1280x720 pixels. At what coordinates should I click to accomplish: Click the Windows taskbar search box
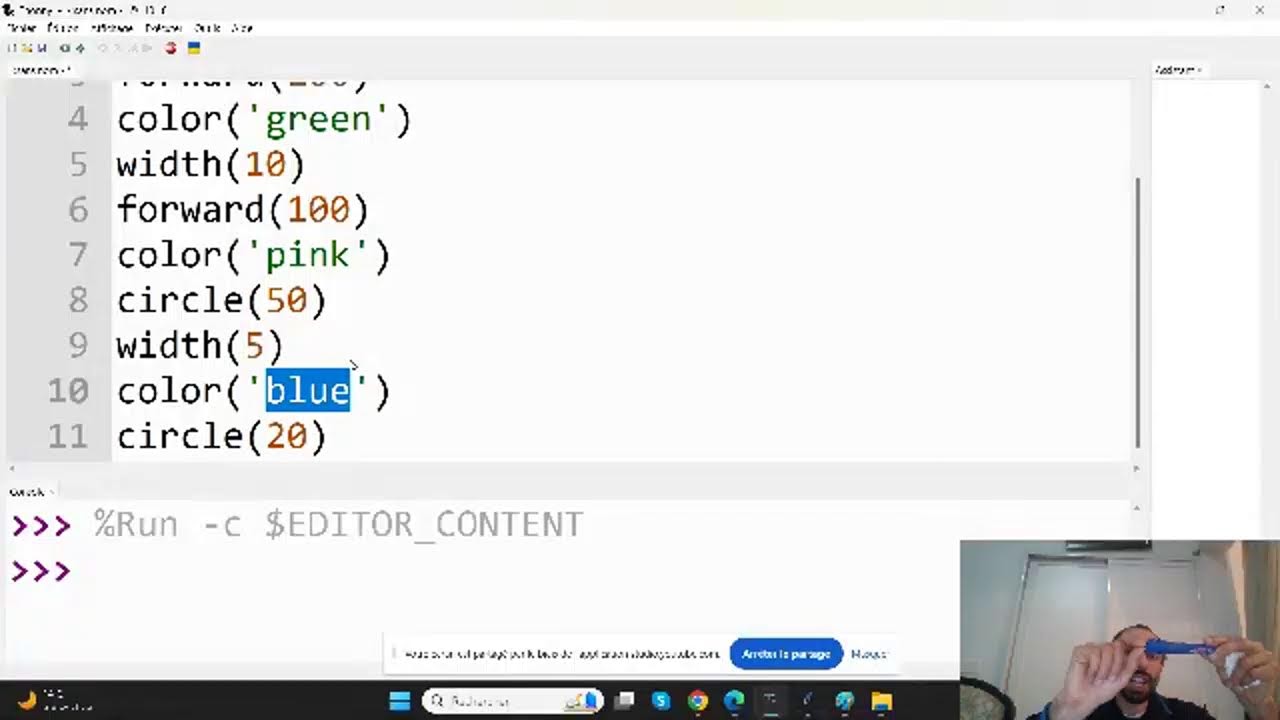click(512, 701)
